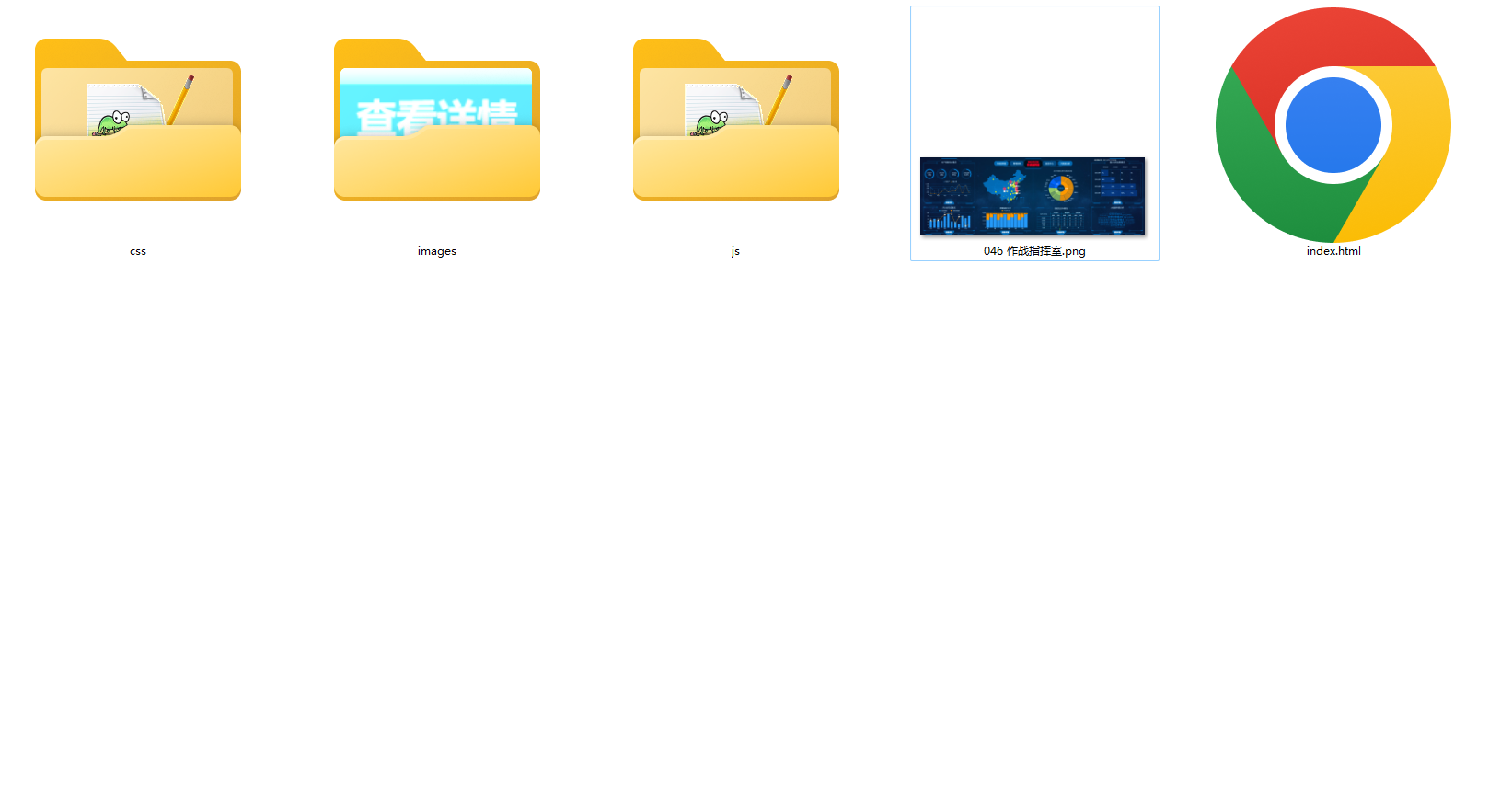1512x804 pixels.
Task: Select the js folder icon
Action: click(x=736, y=120)
